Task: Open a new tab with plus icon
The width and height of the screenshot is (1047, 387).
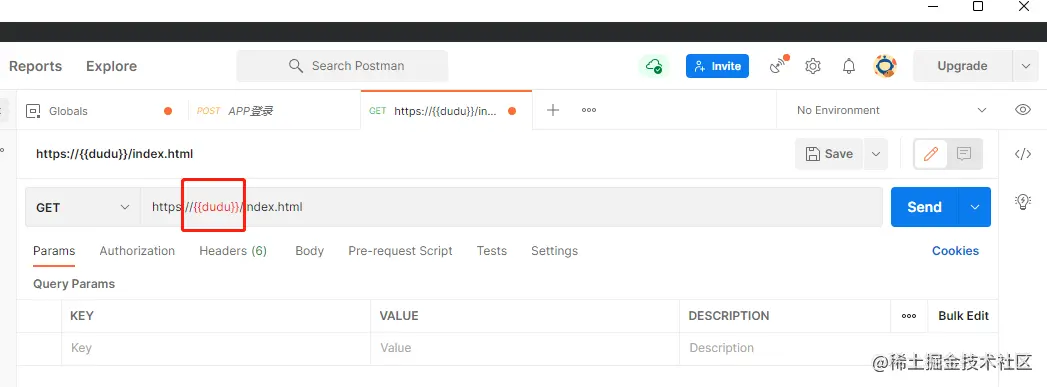Action: (553, 110)
